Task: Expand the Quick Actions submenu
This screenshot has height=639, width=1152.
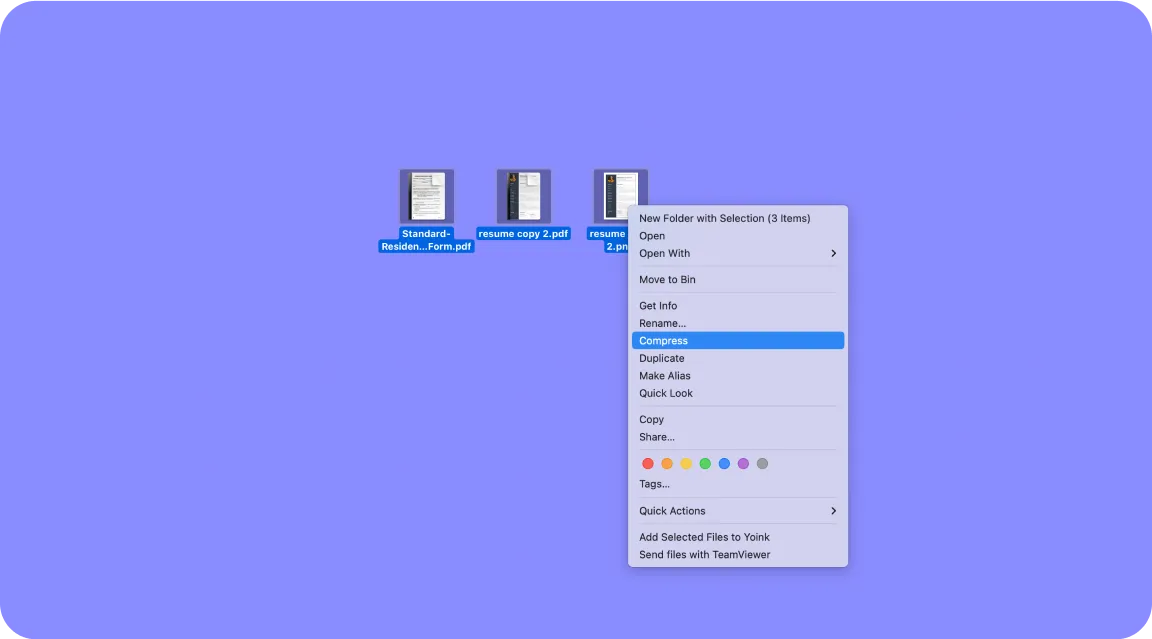Action: coord(738,511)
